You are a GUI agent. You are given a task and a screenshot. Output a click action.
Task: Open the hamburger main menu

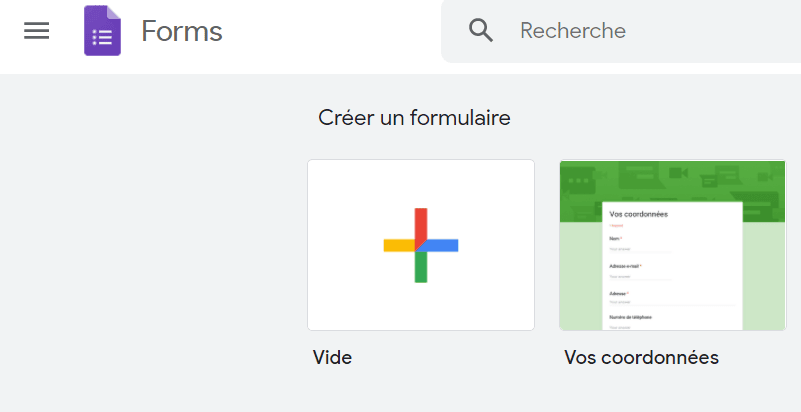(37, 31)
